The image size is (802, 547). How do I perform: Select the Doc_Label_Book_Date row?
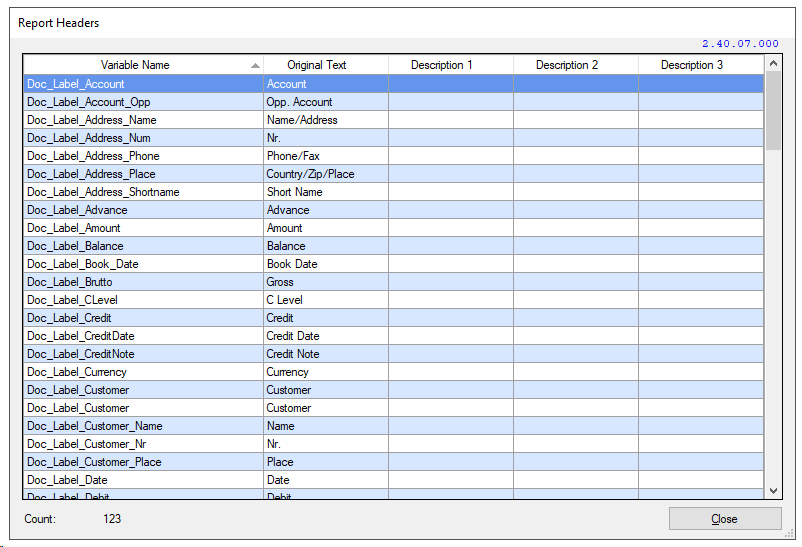pyautogui.click(x=393, y=264)
